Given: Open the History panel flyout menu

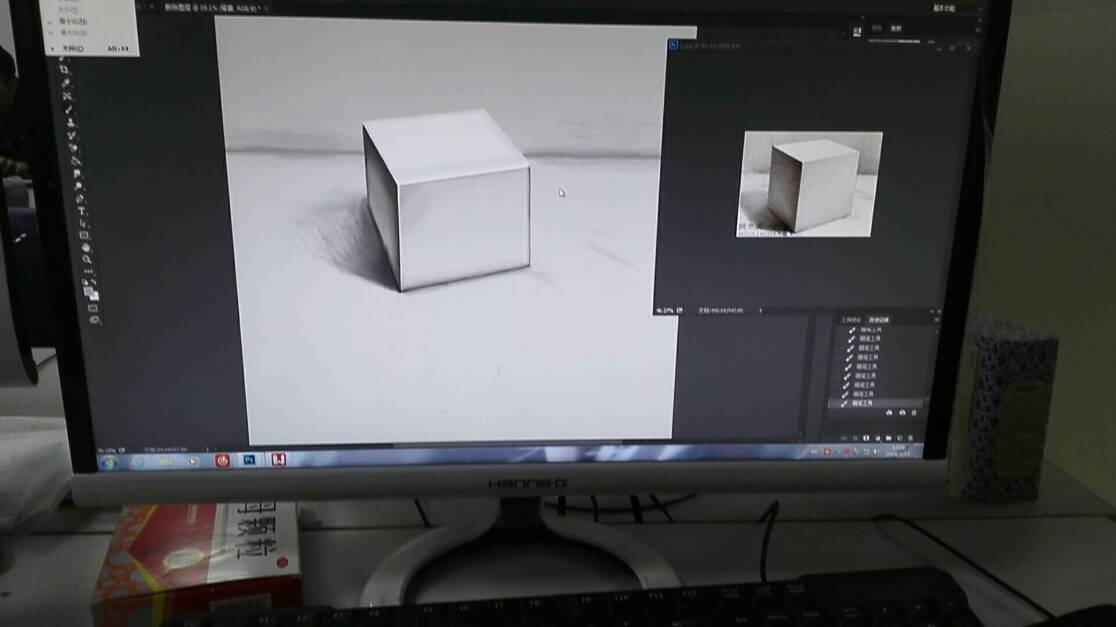Looking at the screenshot, I should click(937, 320).
